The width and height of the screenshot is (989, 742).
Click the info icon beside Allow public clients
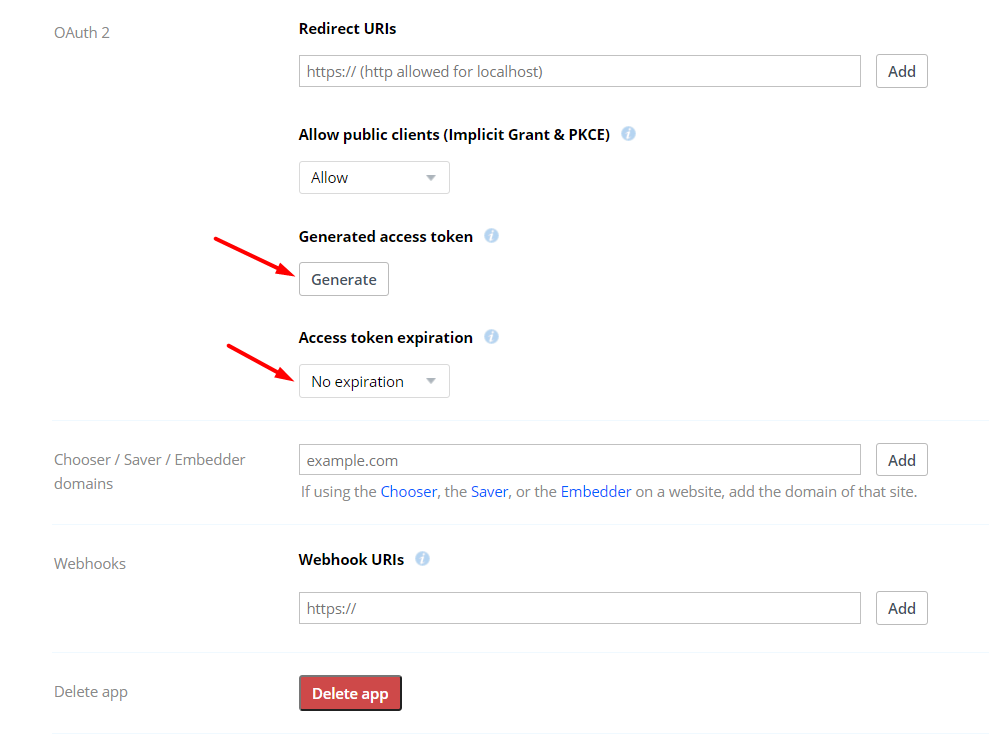628,134
